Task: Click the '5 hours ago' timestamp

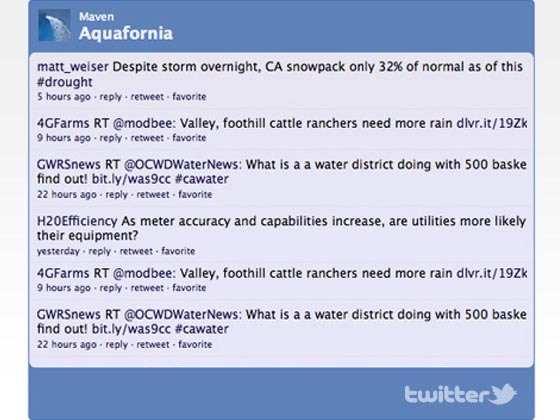Action: click(64, 97)
